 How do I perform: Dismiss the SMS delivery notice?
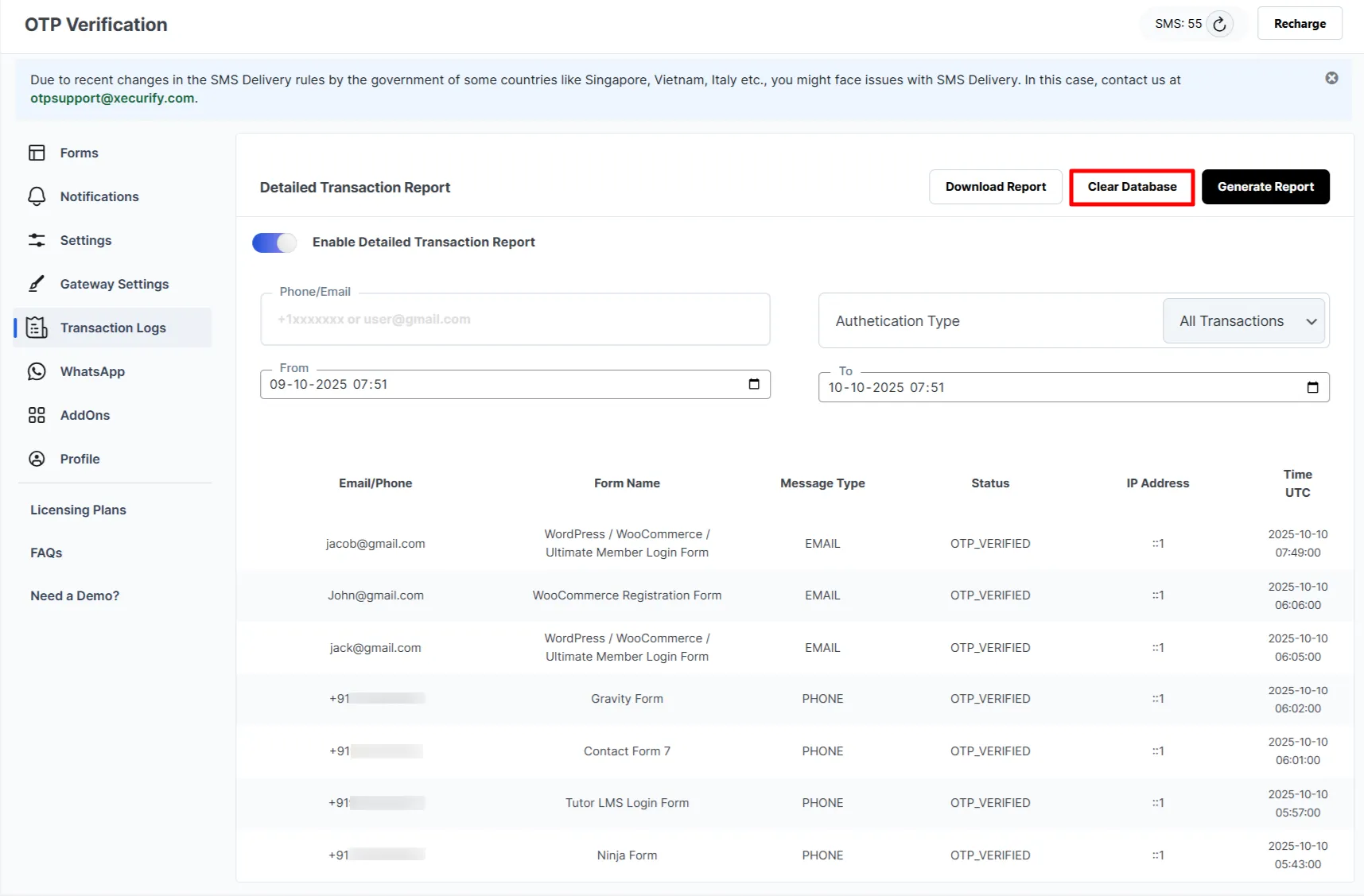coord(1331,77)
